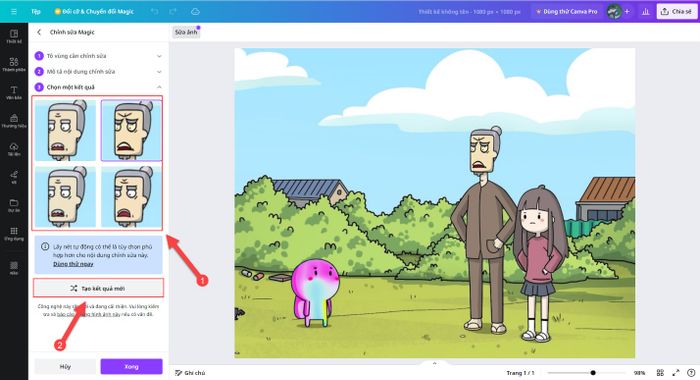This screenshot has height=380, width=700.
Task: Open the analytics bar chart icon
Action: click(646, 12)
